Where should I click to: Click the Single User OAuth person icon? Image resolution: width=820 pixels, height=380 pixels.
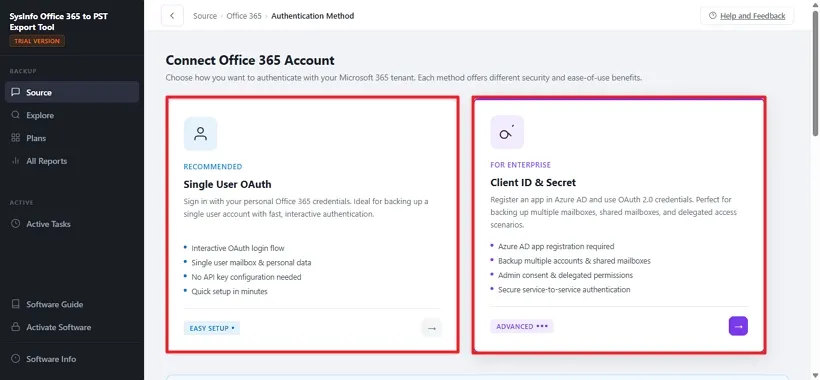200,134
